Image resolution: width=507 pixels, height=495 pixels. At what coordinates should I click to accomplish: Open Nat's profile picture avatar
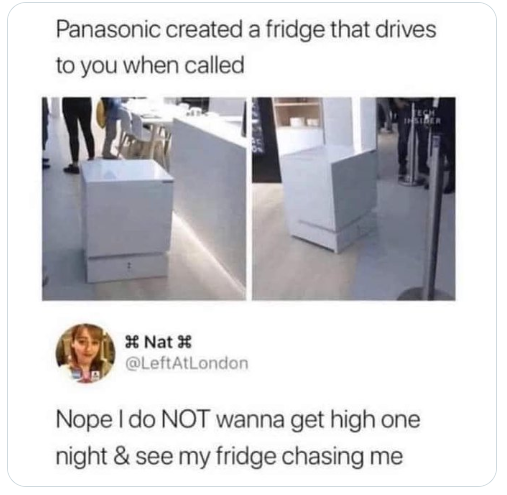(x=85, y=353)
